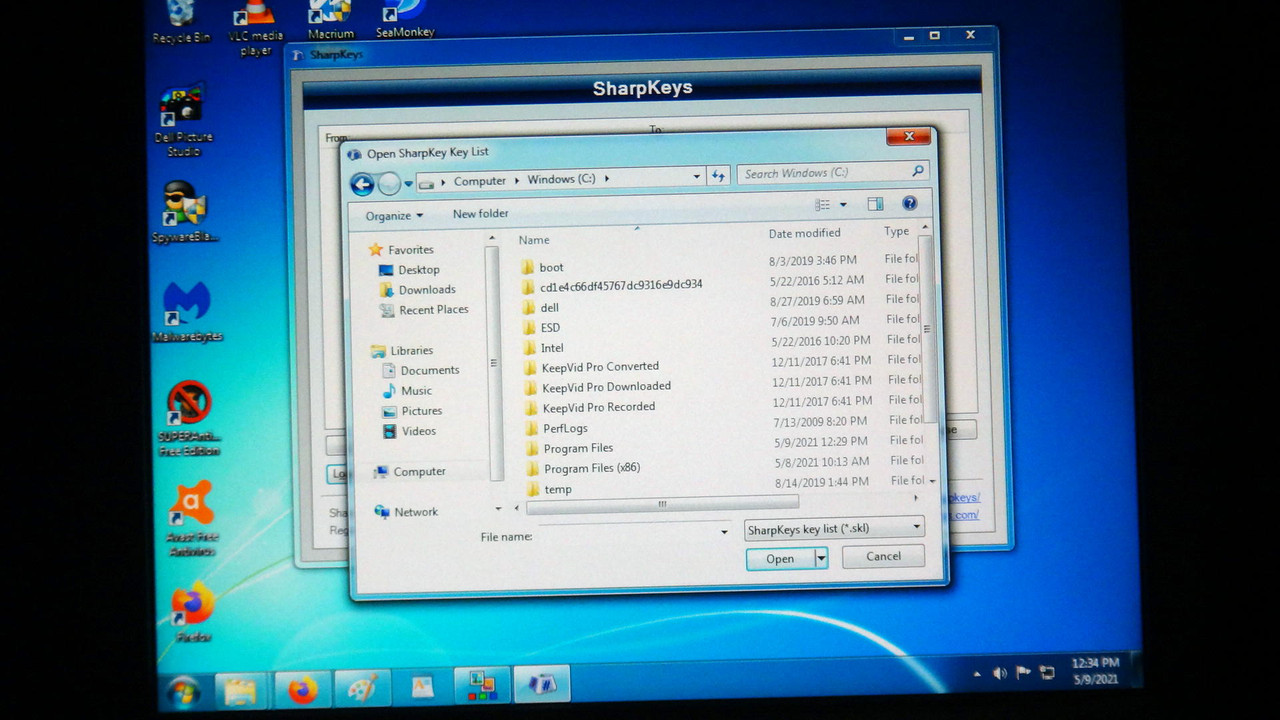The width and height of the screenshot is (1280, 720).
Task: Open Recycle Bin desktop icon
Action: pyautogui.click(x=181, y=22)
